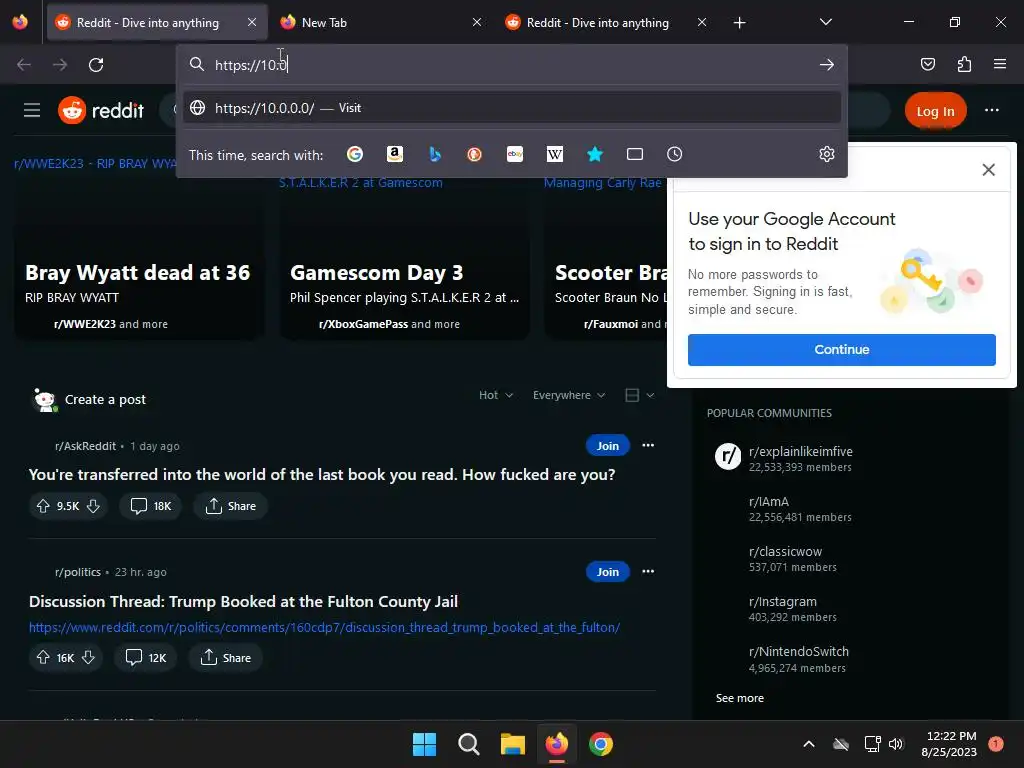Screen dimensions: 1024x768
Task: Open the politics comments URL link
Action: coord(324,628)
